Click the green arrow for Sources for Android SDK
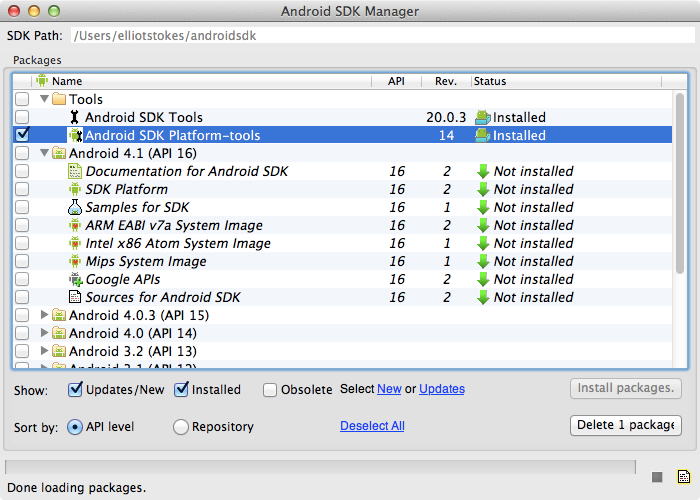The height and width of the screenshot is (500, 700). (x=483, y=297)
